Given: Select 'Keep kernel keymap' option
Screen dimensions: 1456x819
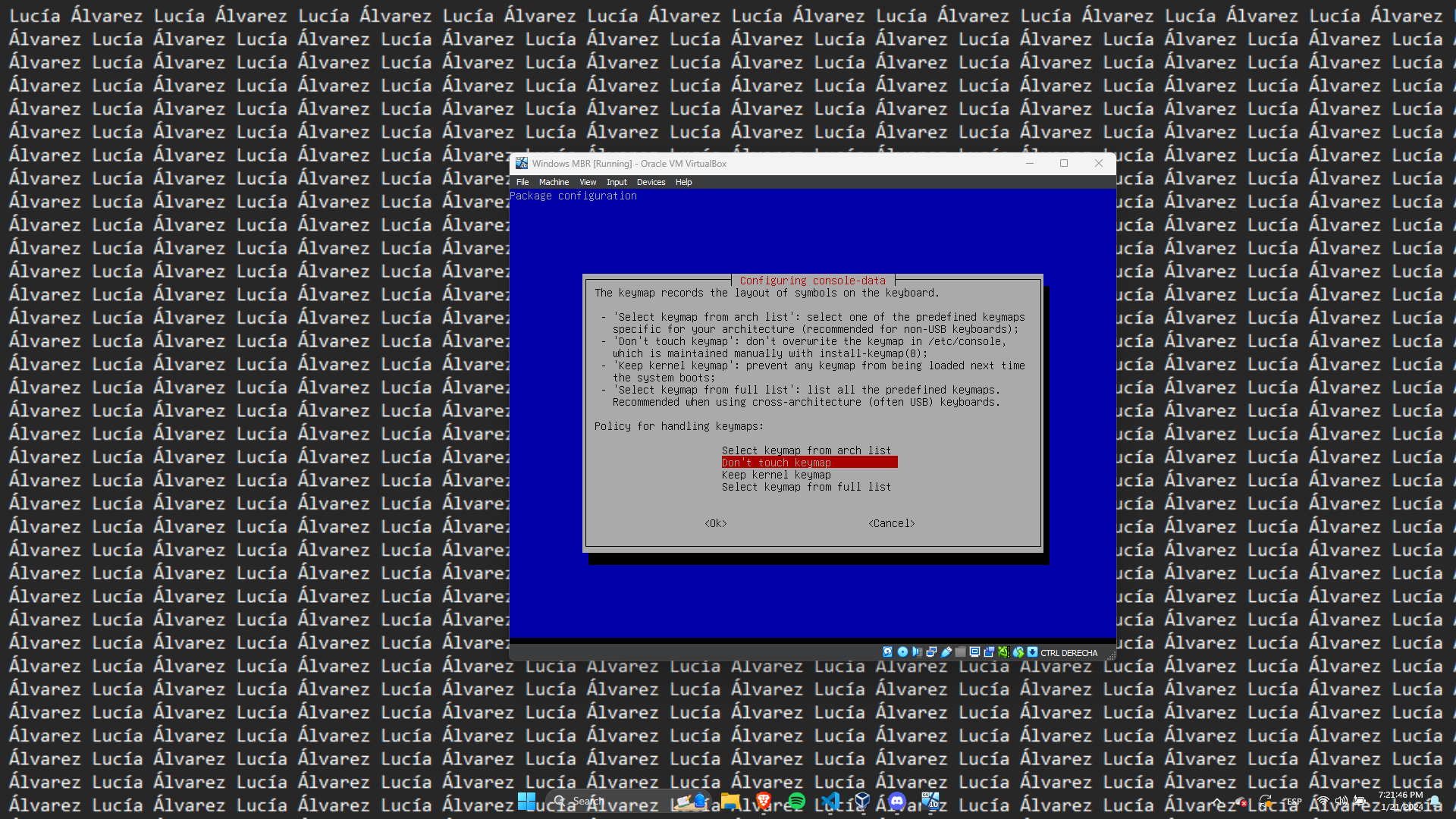Looking at the screenshot, I should pyautogui.click(x=776, y=475).
